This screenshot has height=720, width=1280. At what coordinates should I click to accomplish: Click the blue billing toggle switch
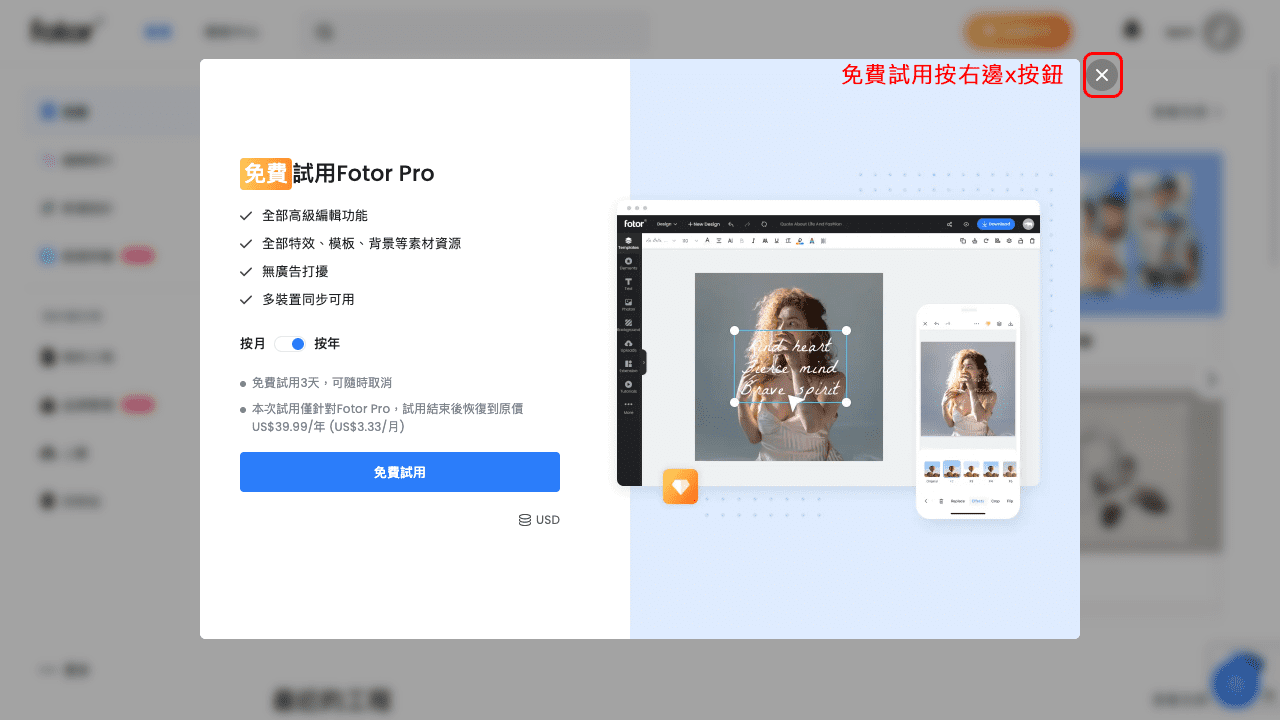click(x=290, y=343)
